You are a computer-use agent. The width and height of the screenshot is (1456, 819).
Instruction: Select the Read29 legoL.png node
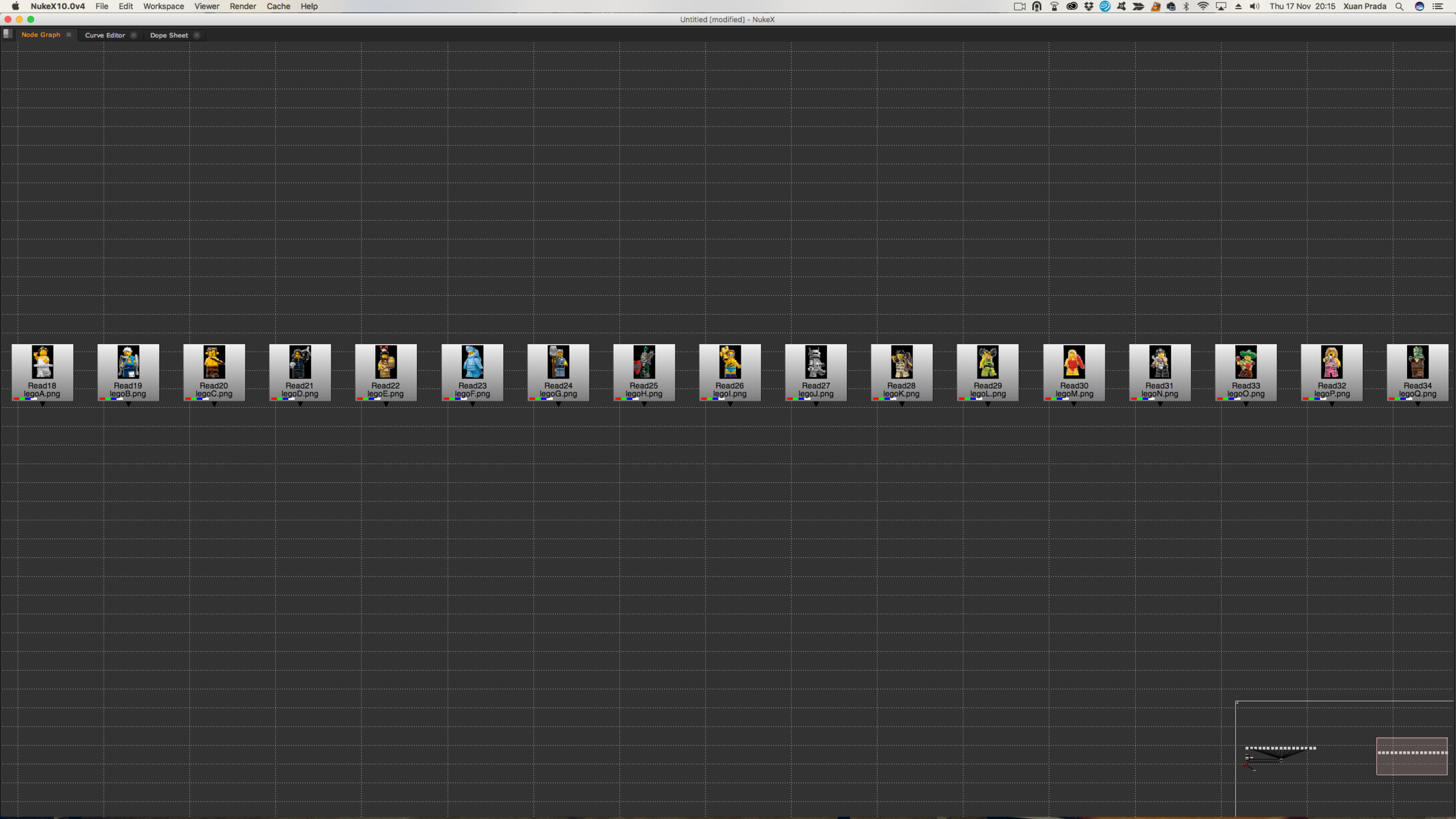(988, 372)
